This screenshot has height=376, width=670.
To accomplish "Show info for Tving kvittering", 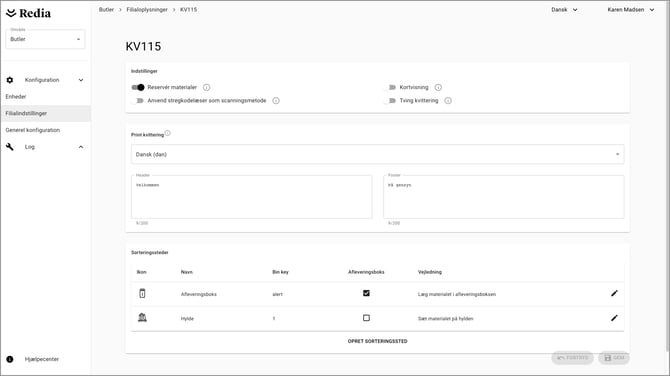I will pos(448,101).
